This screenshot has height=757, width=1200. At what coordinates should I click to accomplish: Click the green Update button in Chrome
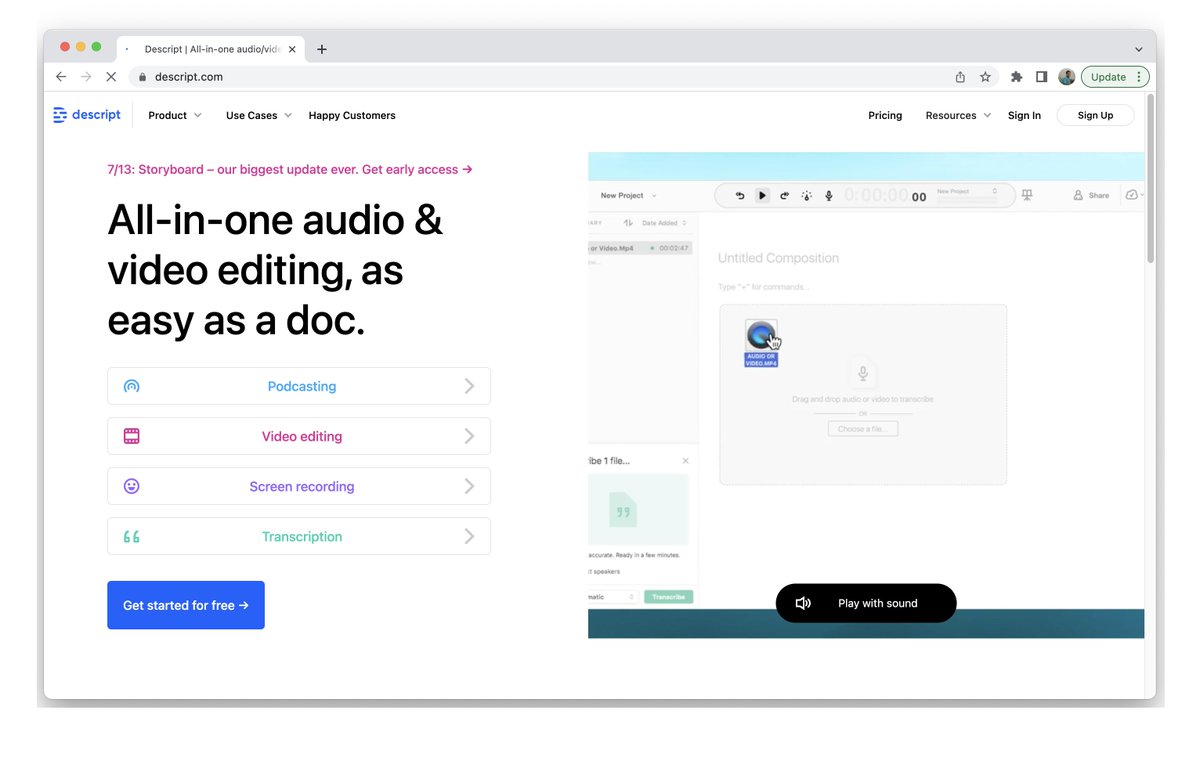pos(1115,77)
